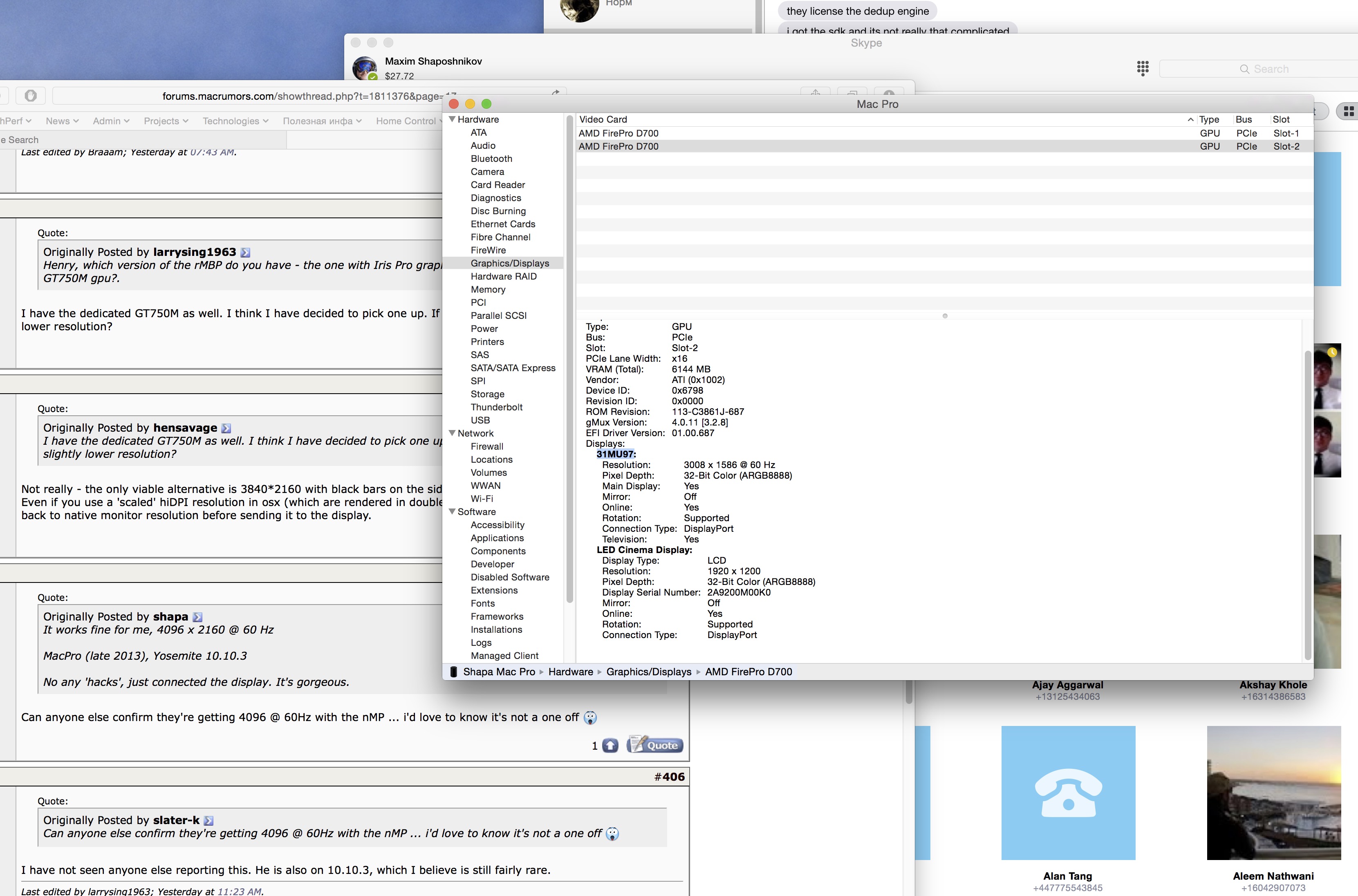Screen dimensions: 1358x896
Task: View hensavage's original post arrow icon
Action: tap(226, 428)
